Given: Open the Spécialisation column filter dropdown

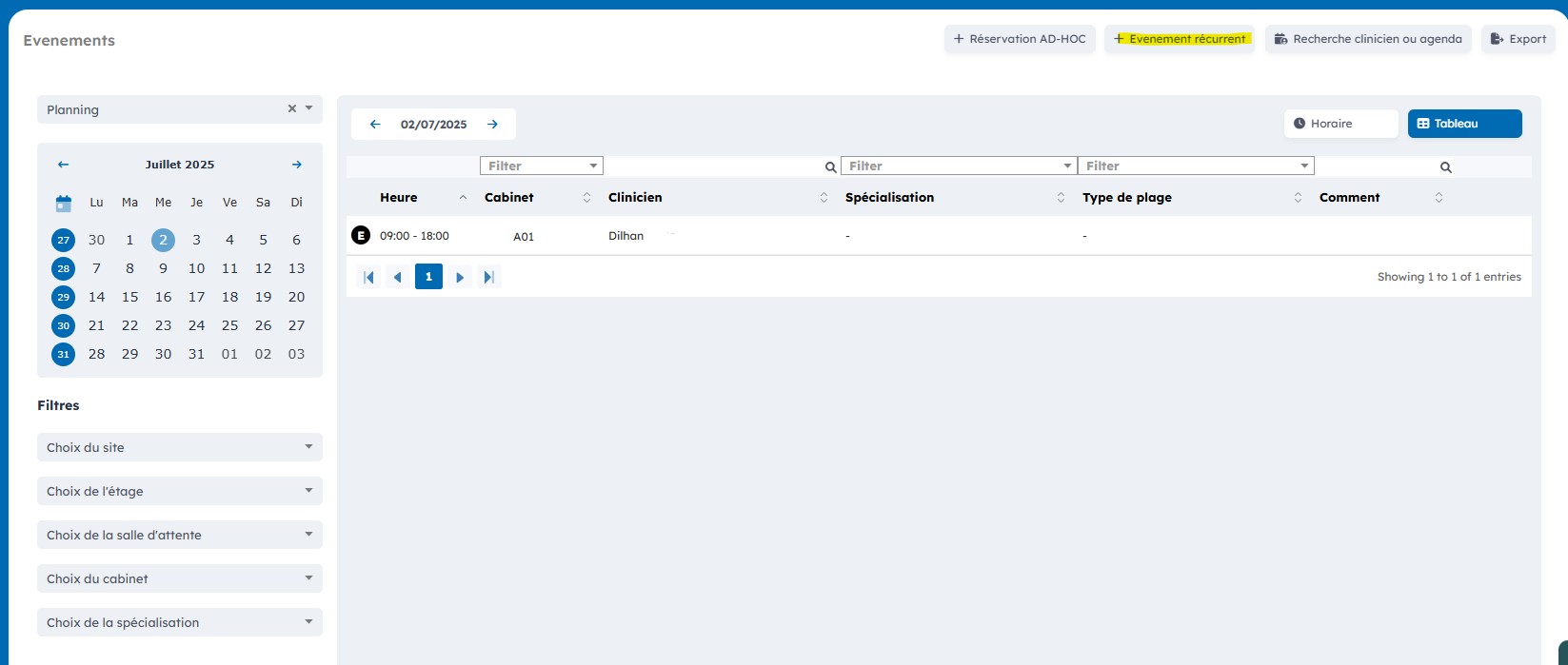Looking at the screenshot, I should click(958, 166).
